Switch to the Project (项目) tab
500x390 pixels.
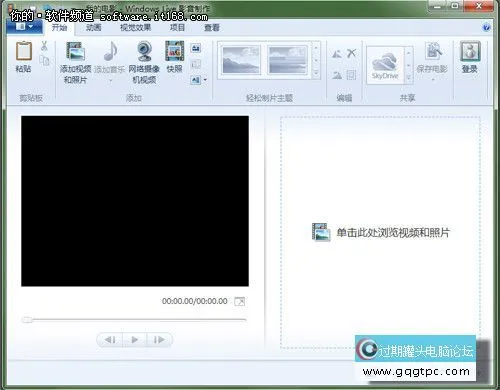pos(177,27)
